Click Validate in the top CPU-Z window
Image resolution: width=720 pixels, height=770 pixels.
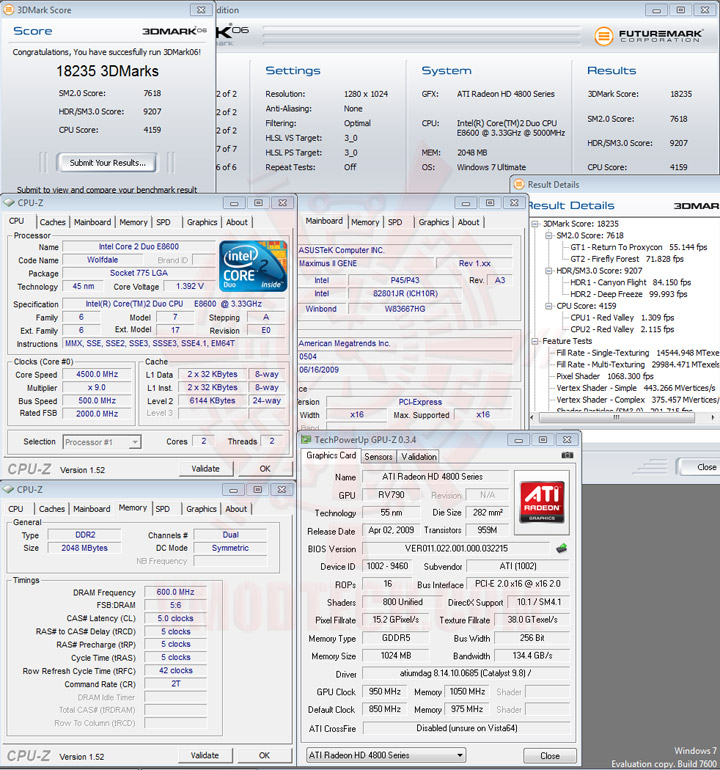point(205,468)
